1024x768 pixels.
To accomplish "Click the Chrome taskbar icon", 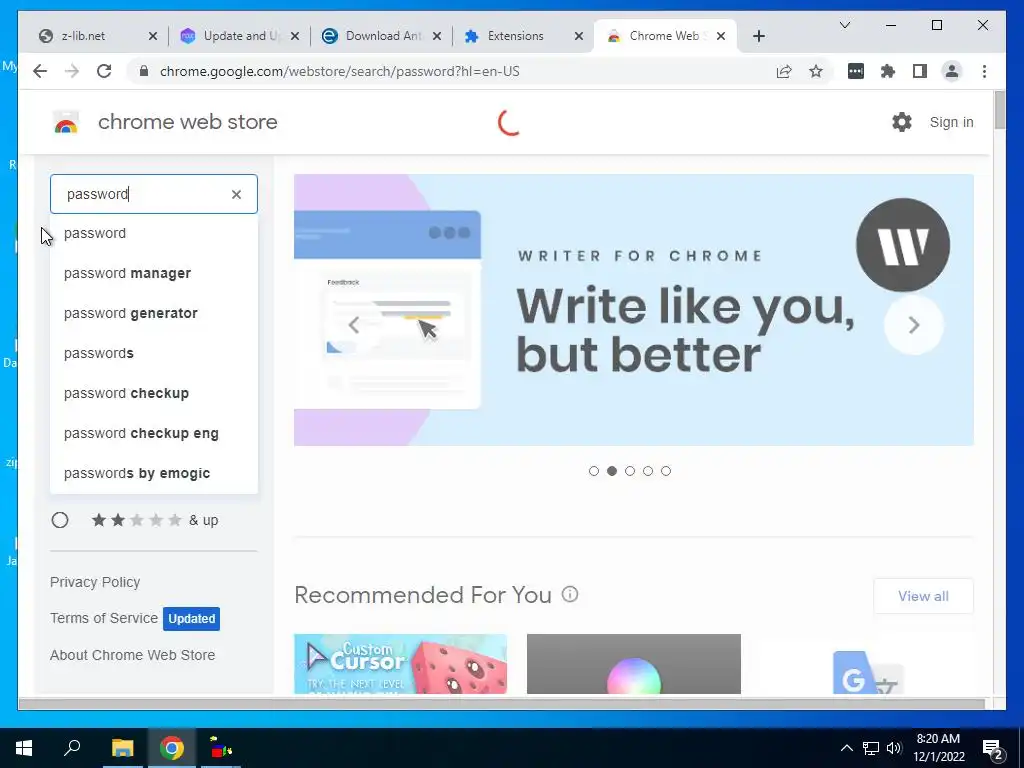I will [x=172, y=748].
